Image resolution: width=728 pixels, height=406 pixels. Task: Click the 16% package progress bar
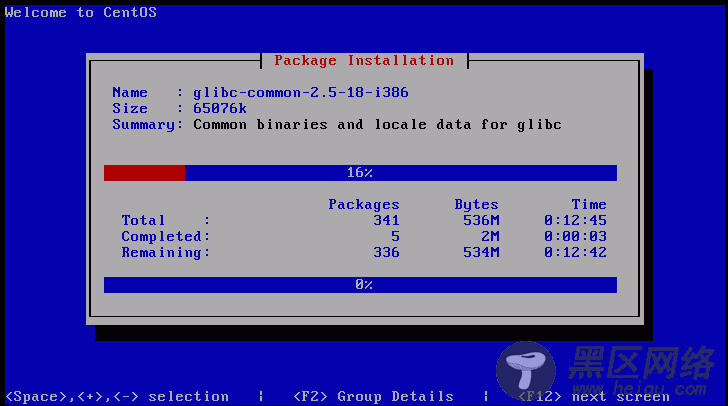pos(360,173)
